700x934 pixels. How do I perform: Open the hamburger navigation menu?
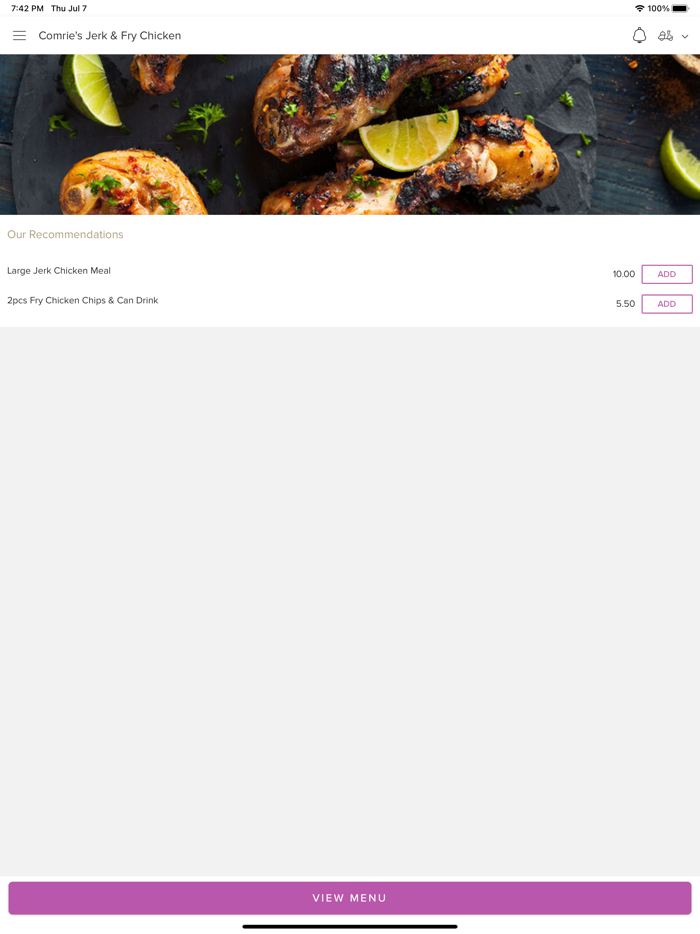[x=19, y=36]
